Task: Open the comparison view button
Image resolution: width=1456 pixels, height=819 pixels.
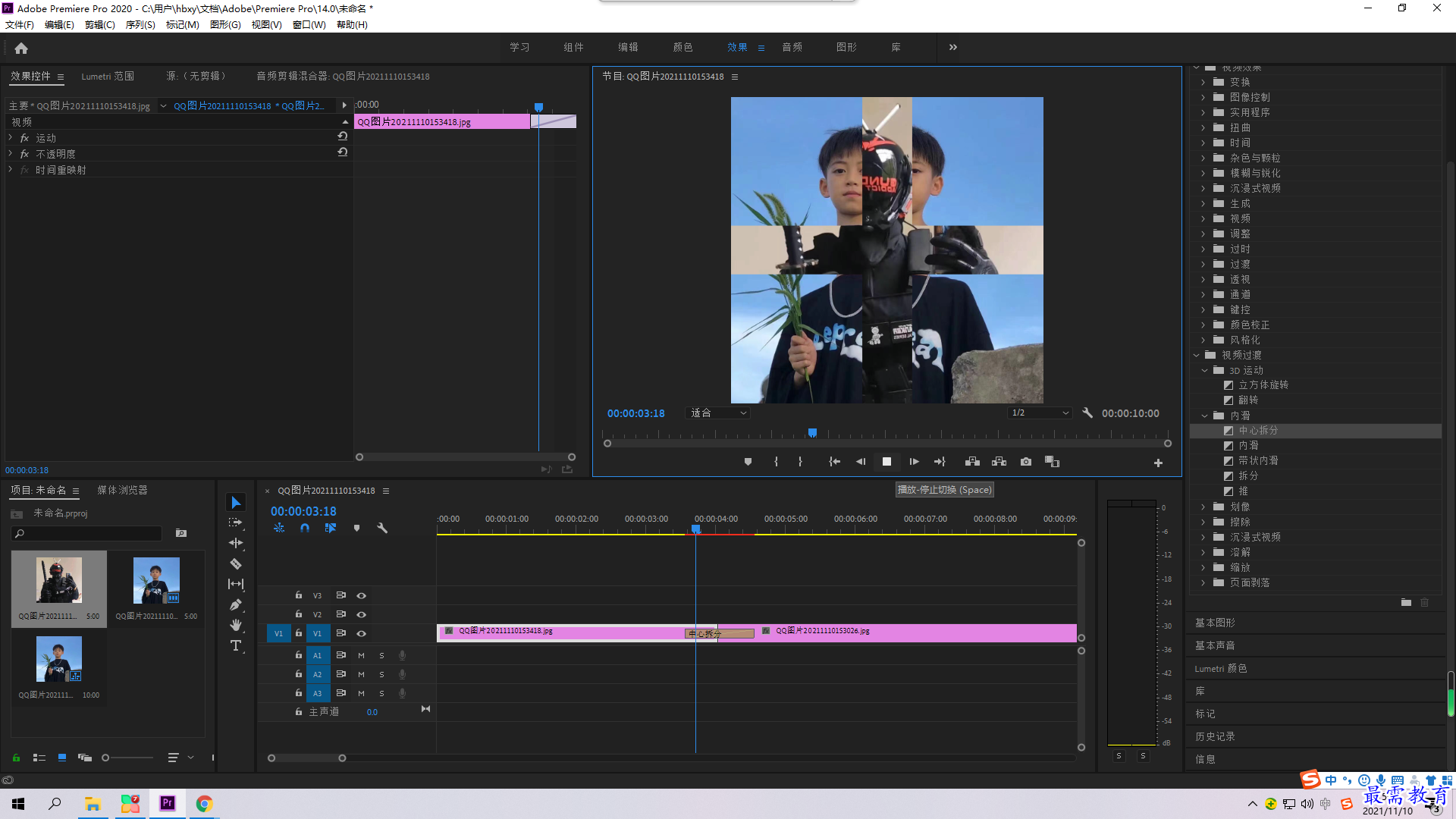Action: click(1052, 462)
